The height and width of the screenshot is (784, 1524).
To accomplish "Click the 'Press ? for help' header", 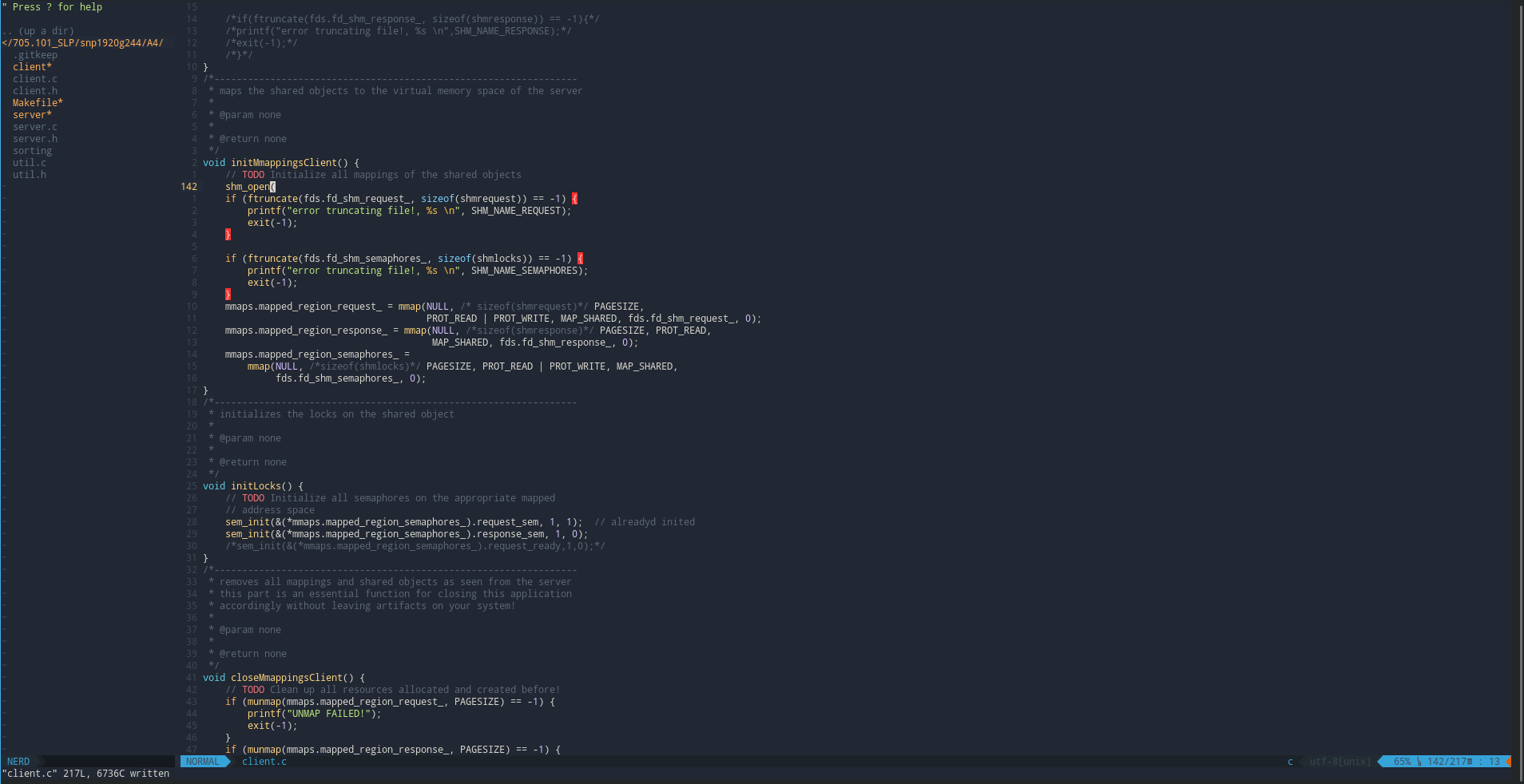I will (55, 6).
